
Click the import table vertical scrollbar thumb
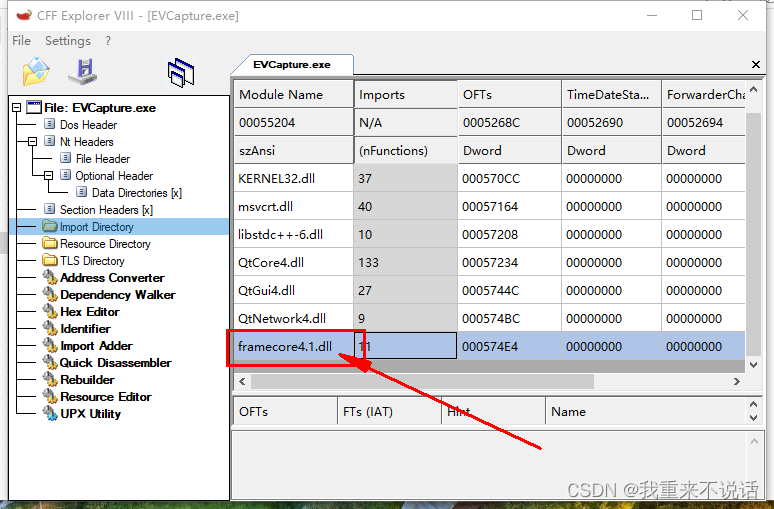(x=753, y=234)
